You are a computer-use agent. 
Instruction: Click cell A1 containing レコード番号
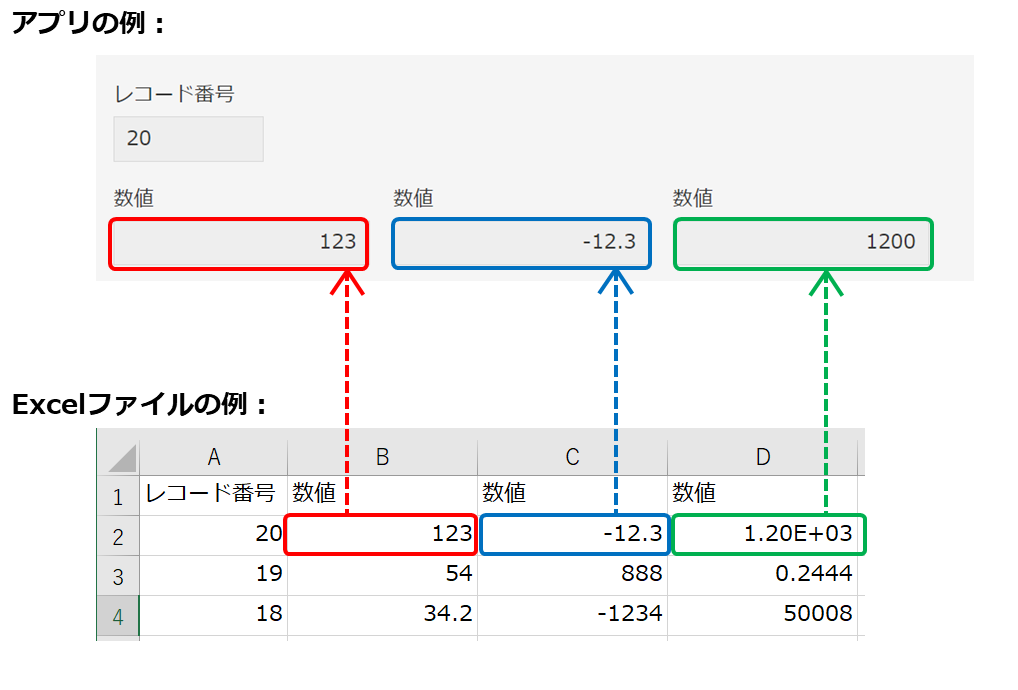pyautogui.click(x=213, y=494)
